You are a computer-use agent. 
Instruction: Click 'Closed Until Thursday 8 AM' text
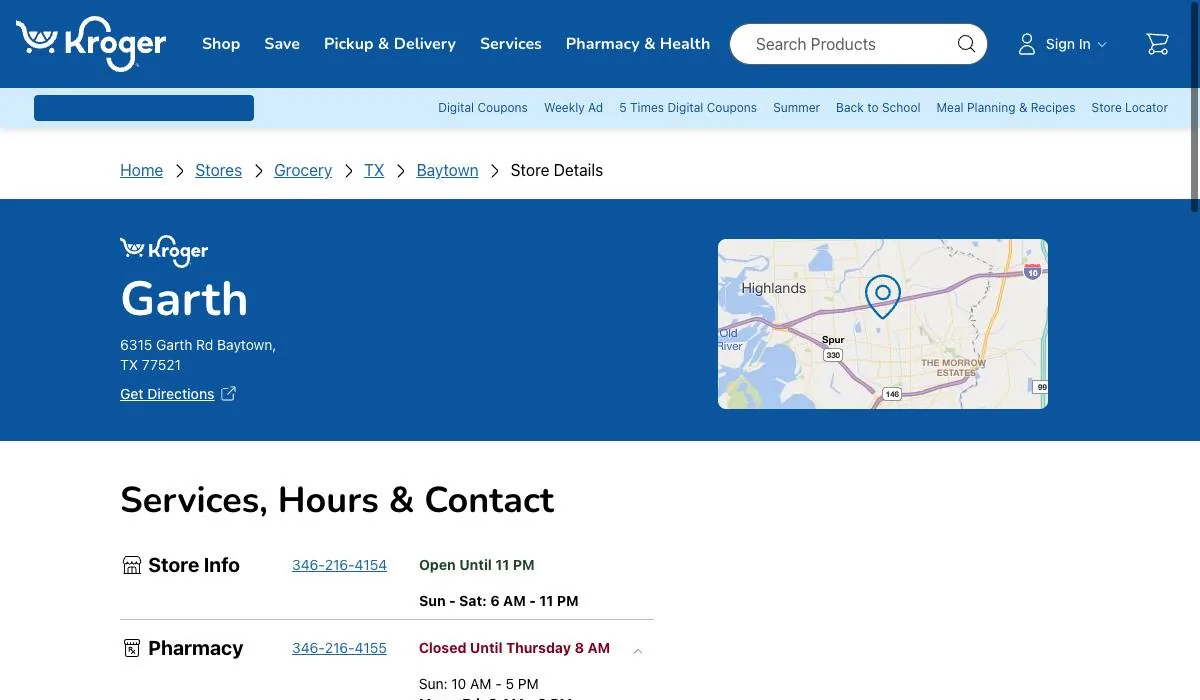[514, 648]
